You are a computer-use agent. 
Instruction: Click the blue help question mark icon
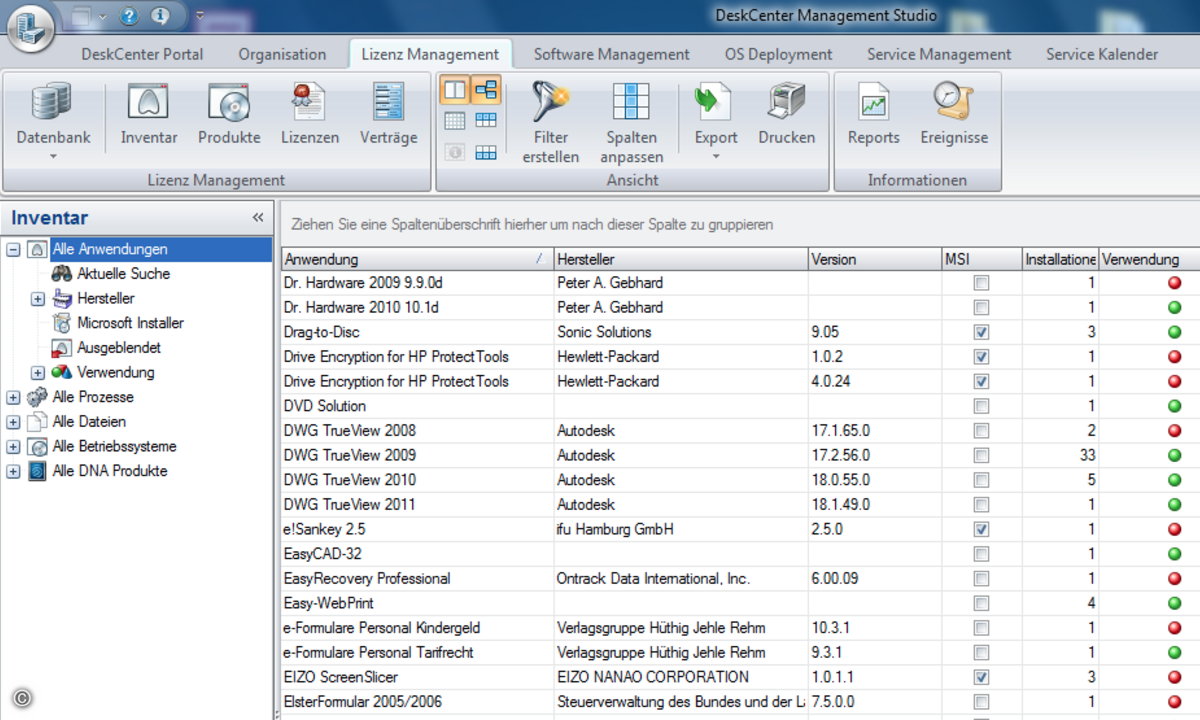(128, 16)
